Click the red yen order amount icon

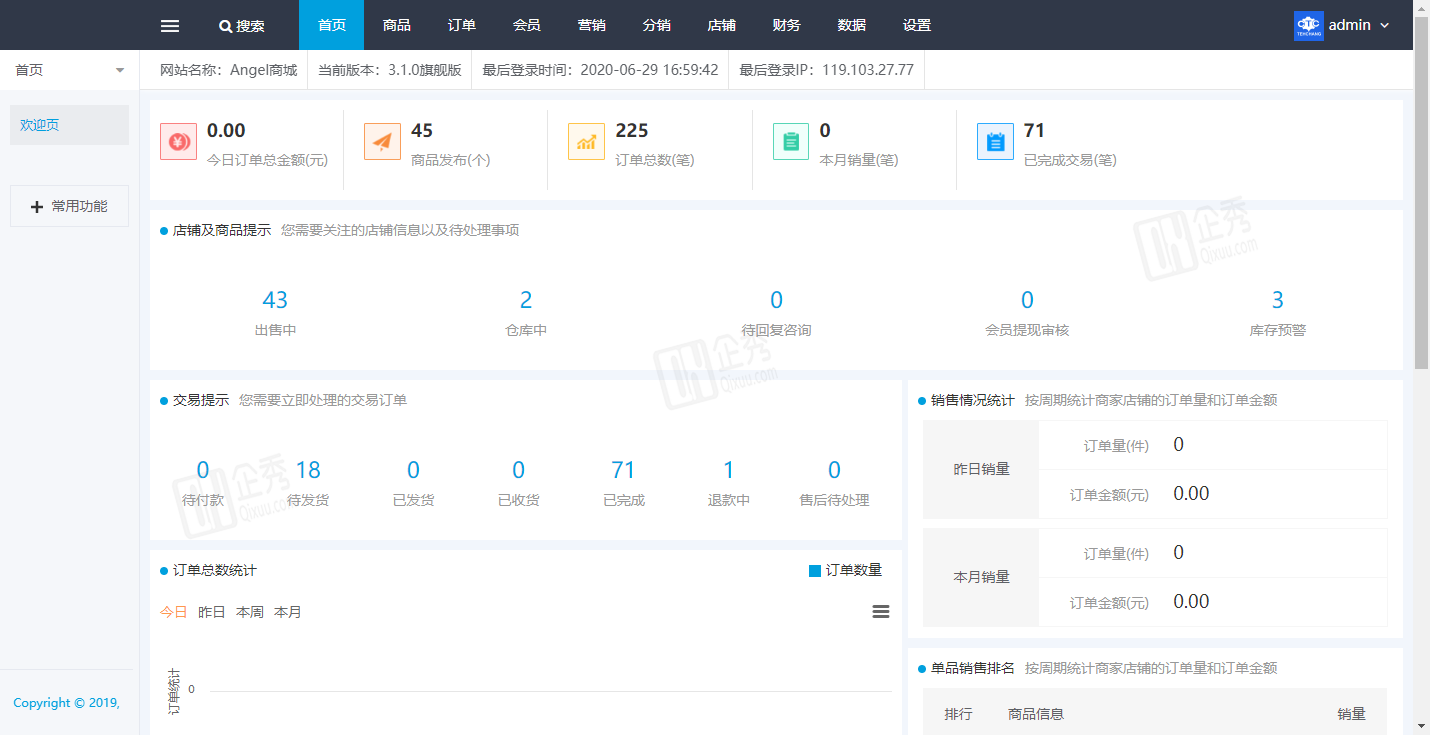[178, 142]
